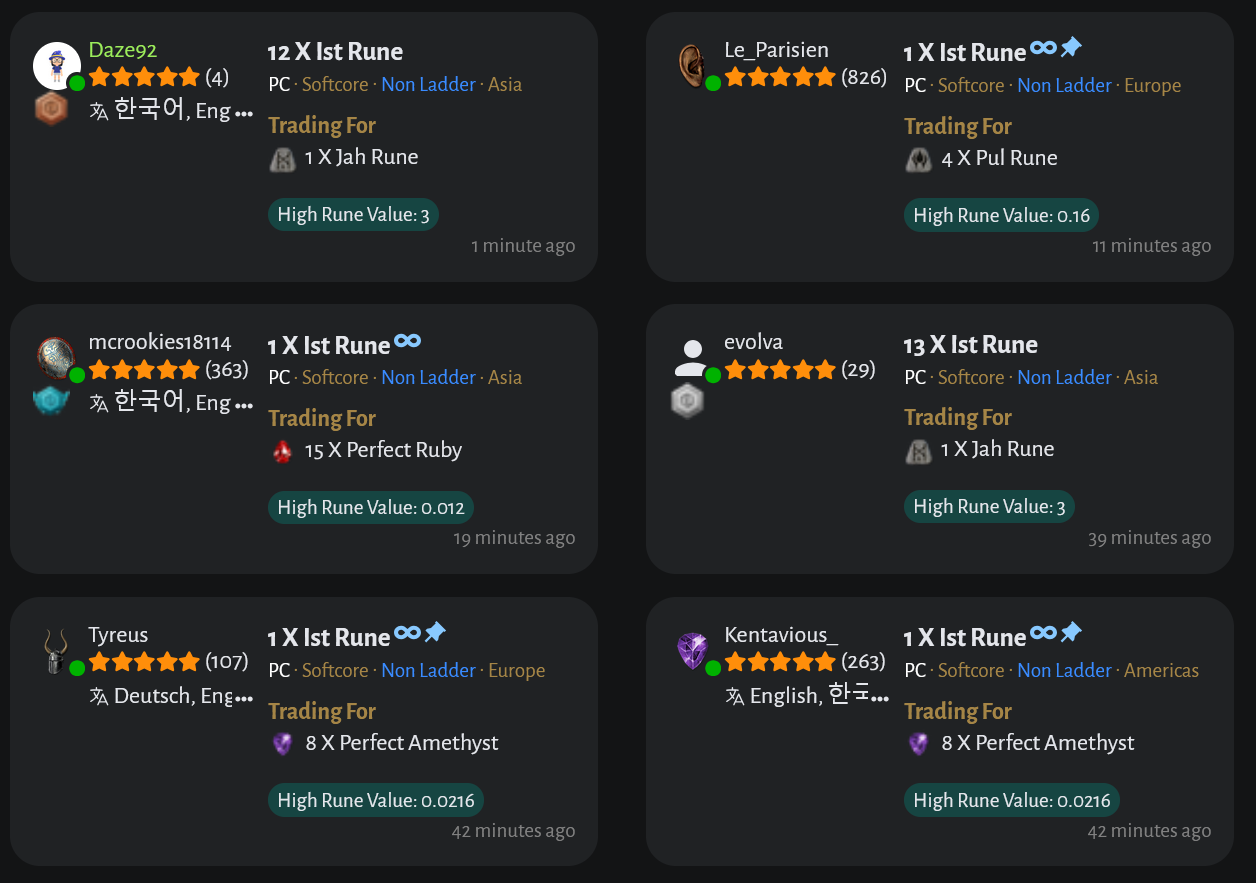Open the Le_Parisien user profile link
The width and height of the screenshot is (1256, 883).
tap(776, 50)
